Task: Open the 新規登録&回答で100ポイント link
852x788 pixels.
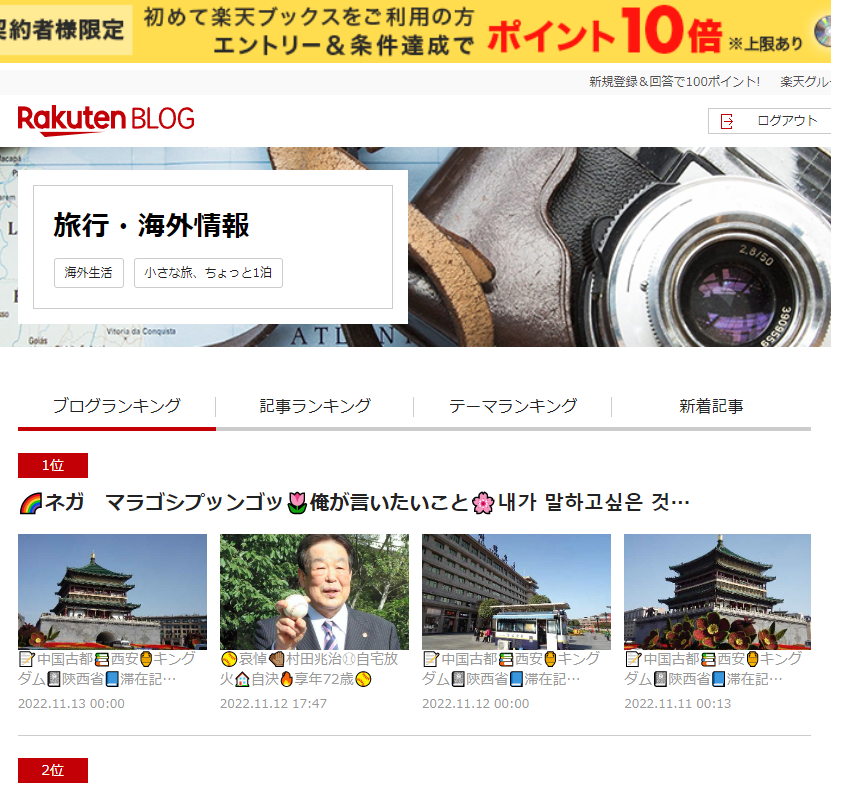Action: point(674,82)
